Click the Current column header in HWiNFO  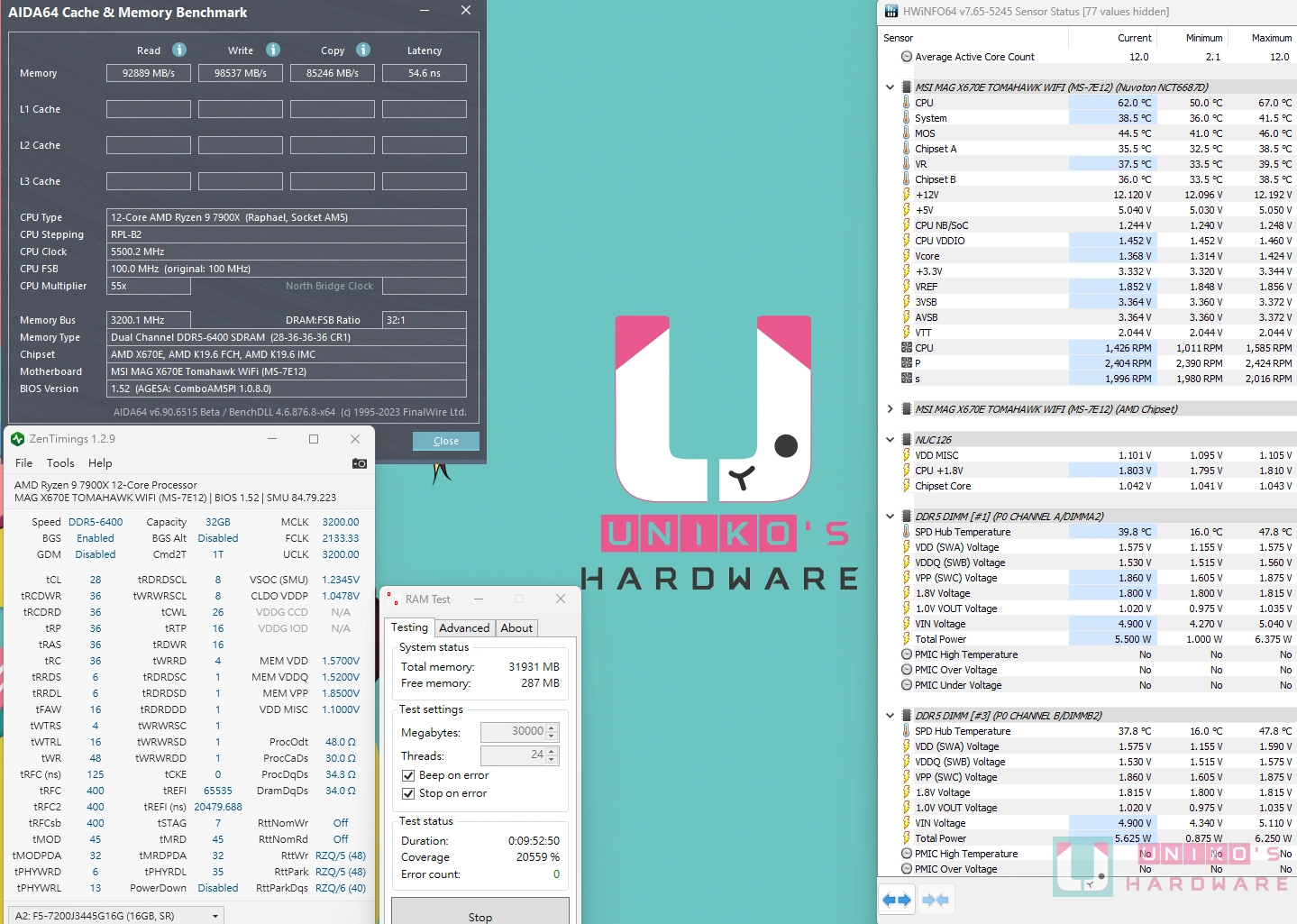click(x=1113, y=38)
